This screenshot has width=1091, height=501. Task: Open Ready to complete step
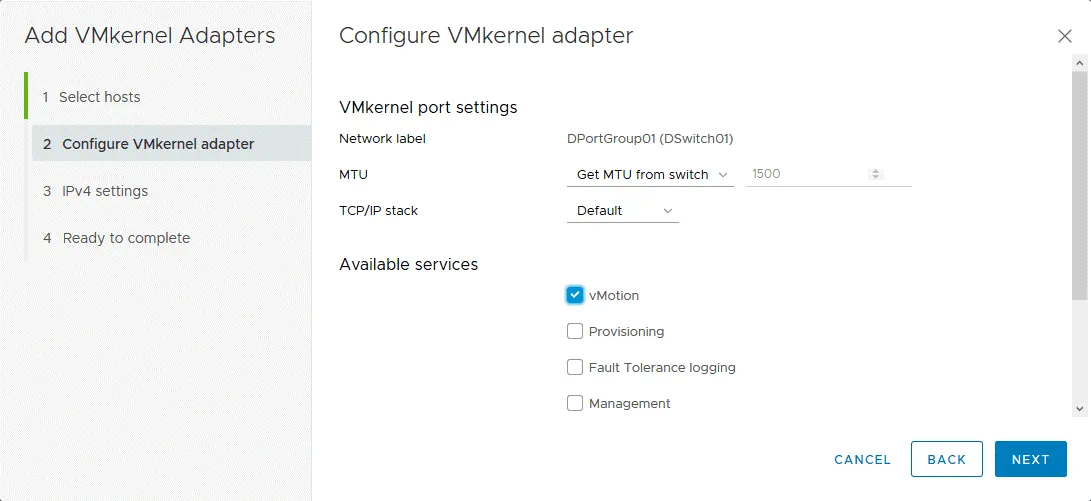click(x=126, y=238)
